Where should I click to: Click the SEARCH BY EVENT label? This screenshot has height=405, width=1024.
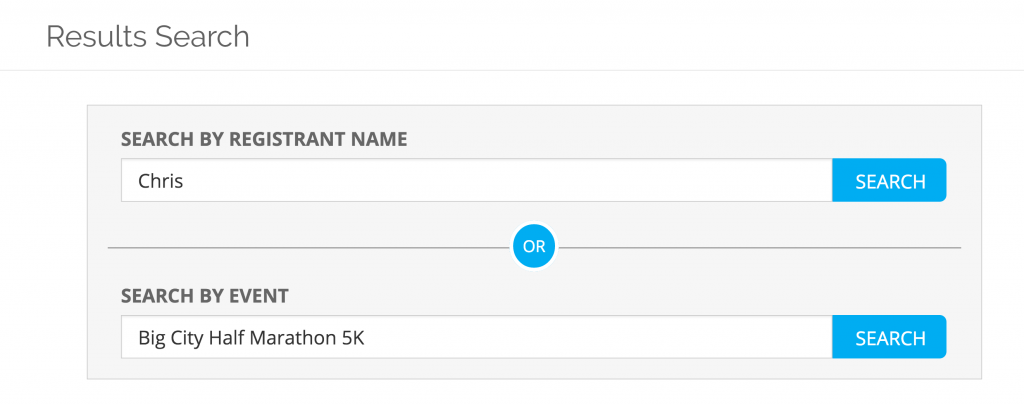[x=204, y=296]
